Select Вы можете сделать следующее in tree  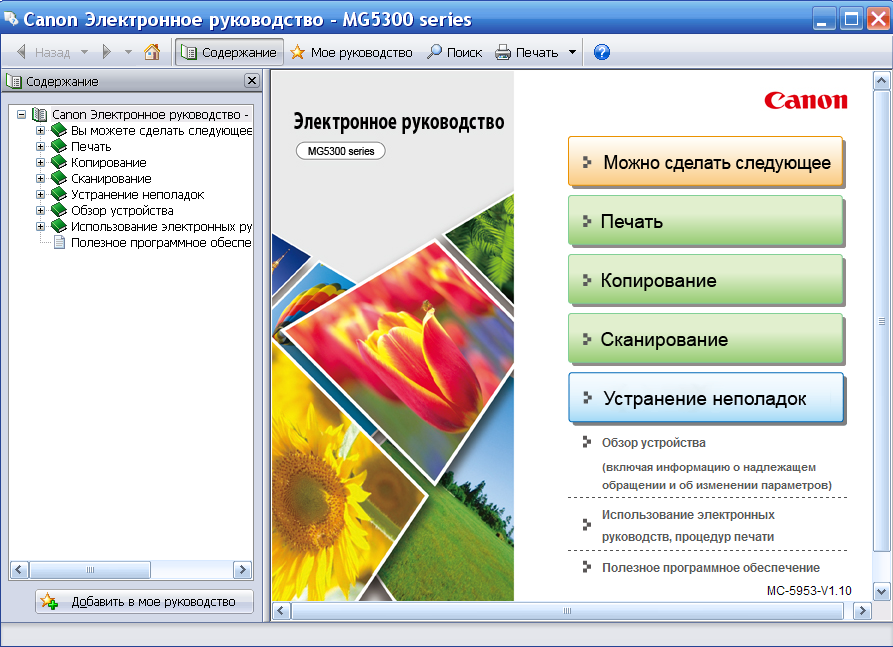(161, 130)
